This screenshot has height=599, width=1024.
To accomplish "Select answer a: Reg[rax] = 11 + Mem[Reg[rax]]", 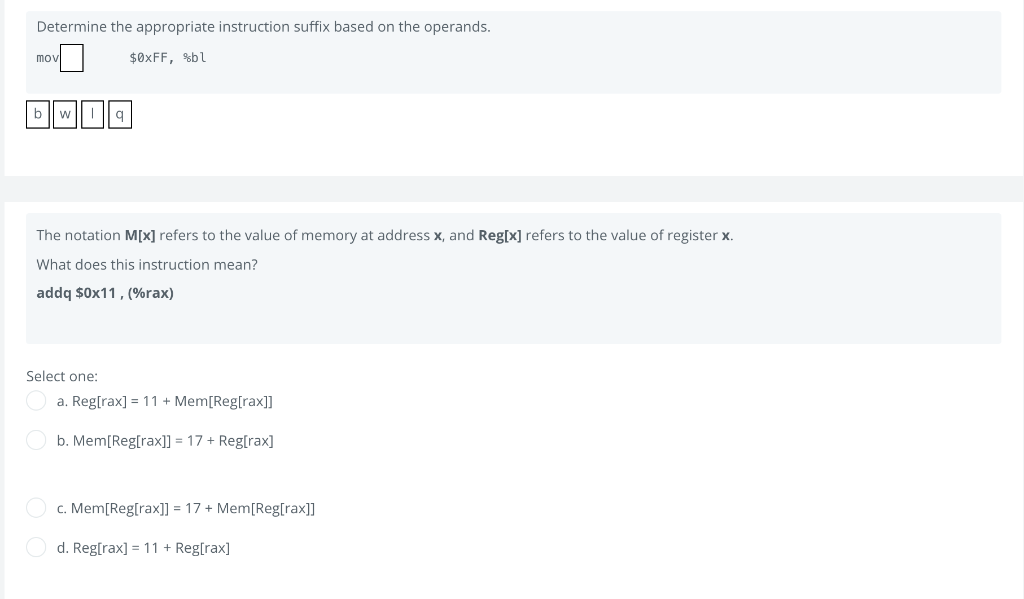I will (36, 400).
